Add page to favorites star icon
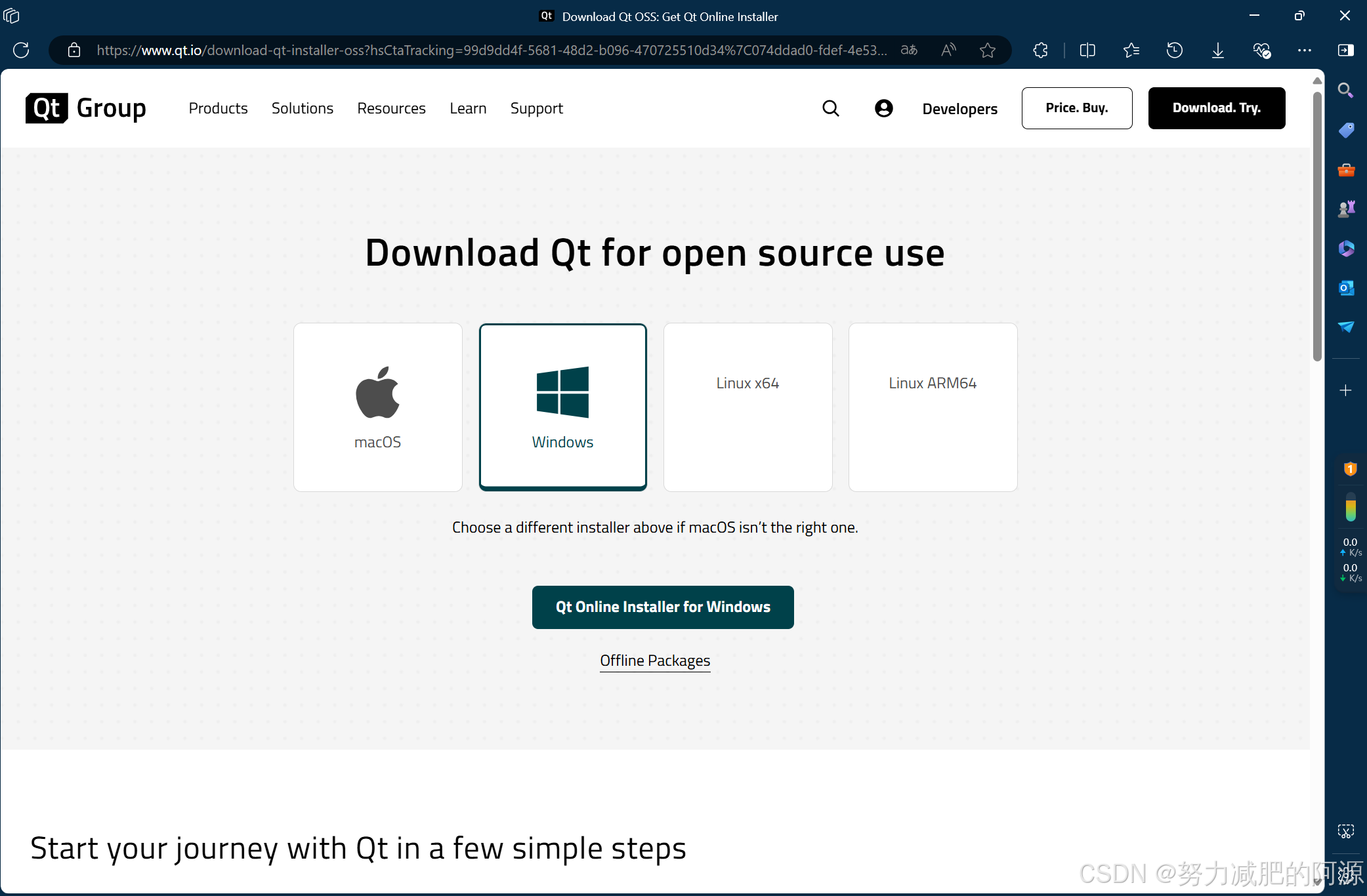The image size is (1367, 896). [x=988, y=50]
